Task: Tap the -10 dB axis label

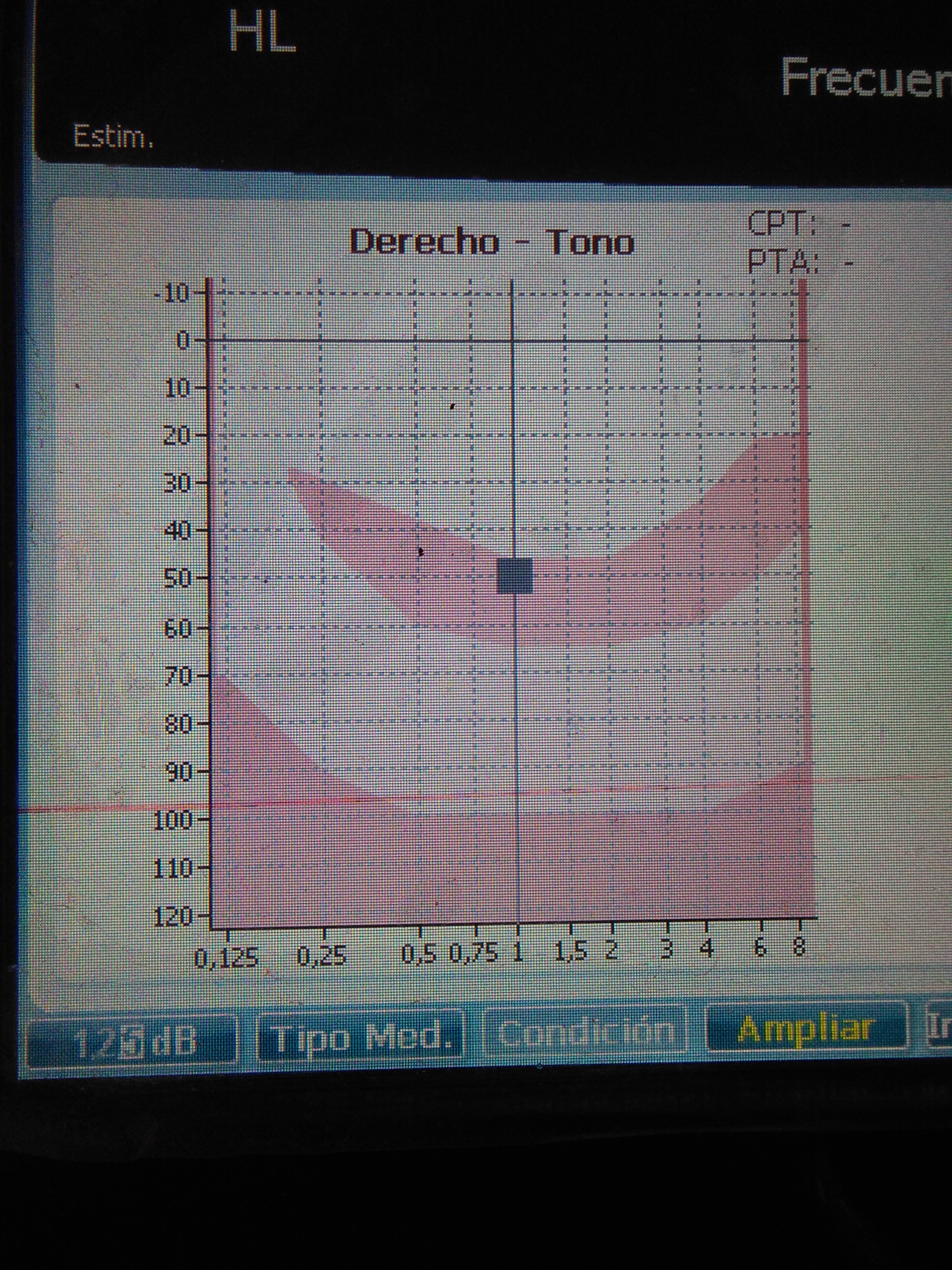Action: 171,293
